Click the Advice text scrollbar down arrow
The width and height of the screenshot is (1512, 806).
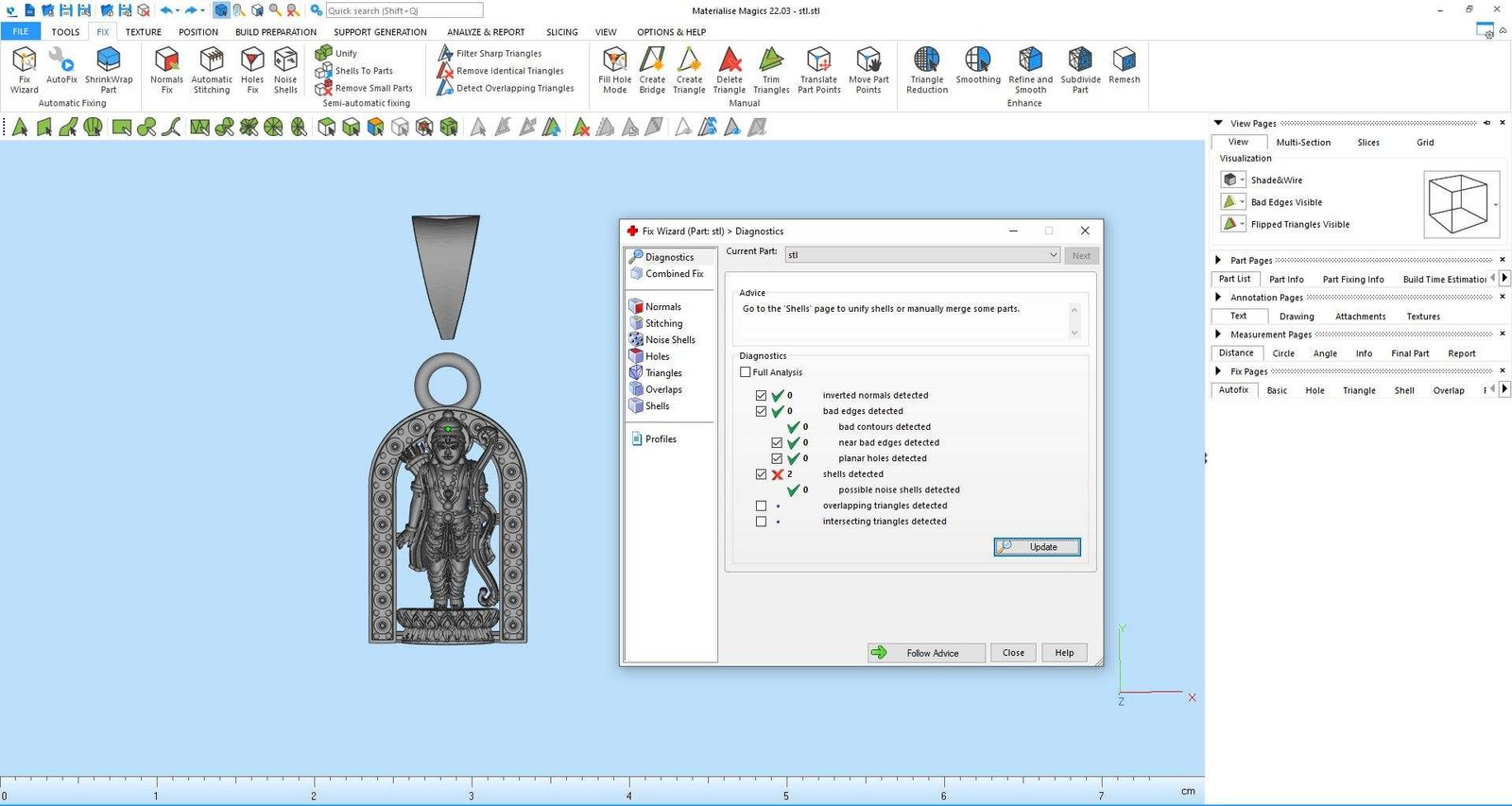(1074, 333)
